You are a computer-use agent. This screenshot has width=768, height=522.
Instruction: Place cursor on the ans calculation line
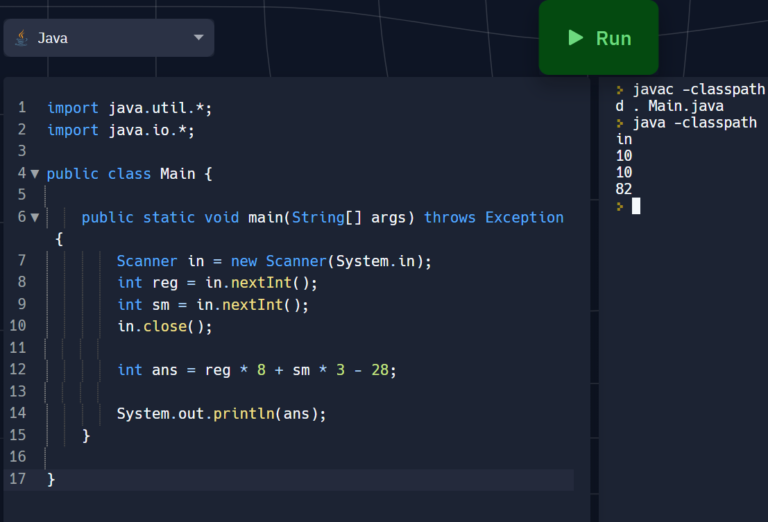(x=256, y=369)
